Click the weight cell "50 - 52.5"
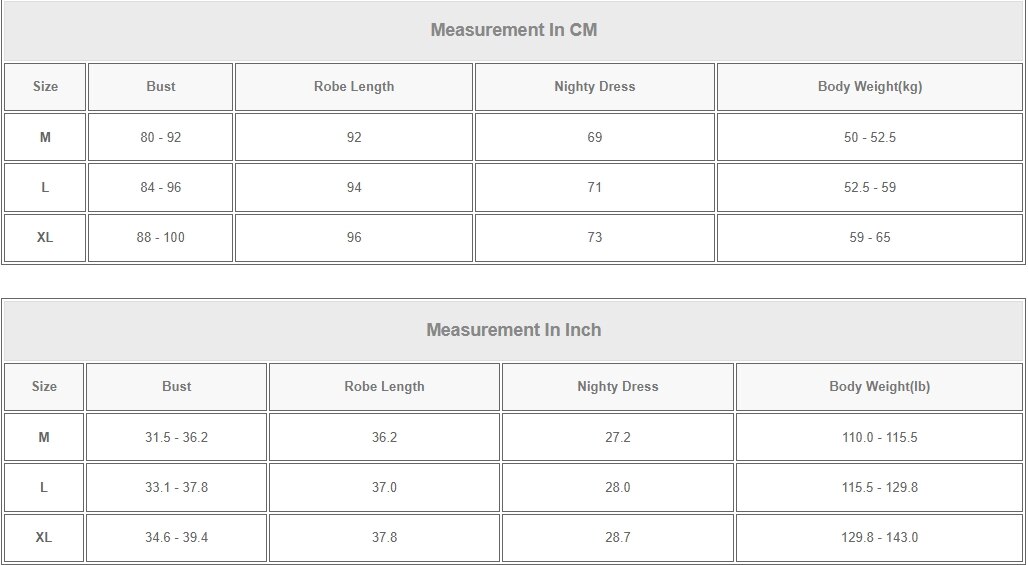Image resolution: width=1028 pixels, height=565 pixels. [x=869, y=137]
